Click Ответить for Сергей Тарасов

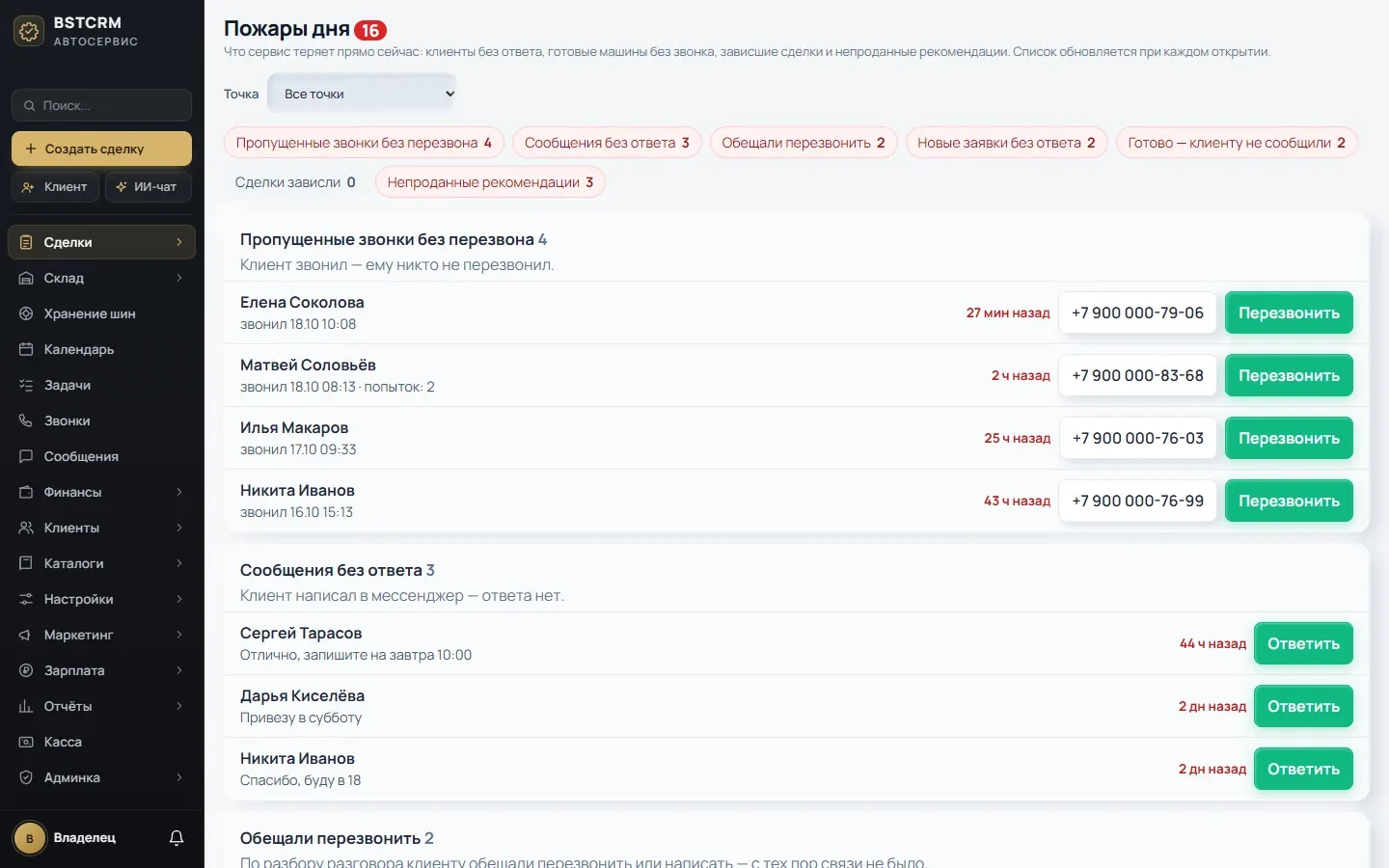[1303, 643]
